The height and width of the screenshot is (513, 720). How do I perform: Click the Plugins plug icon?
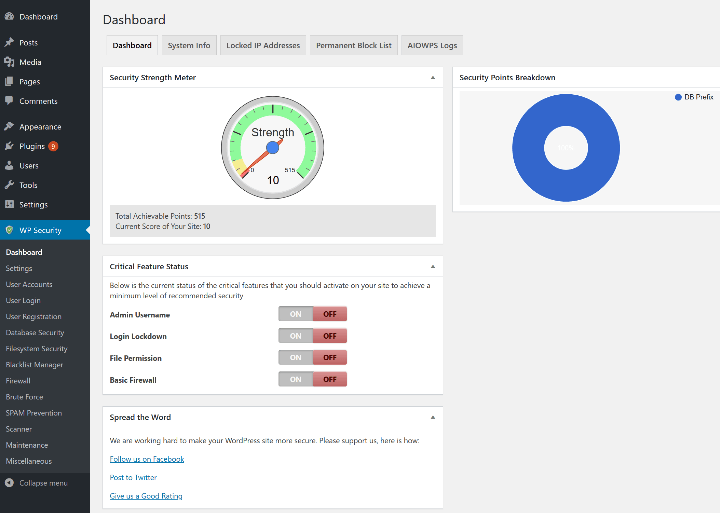(9, 146)
